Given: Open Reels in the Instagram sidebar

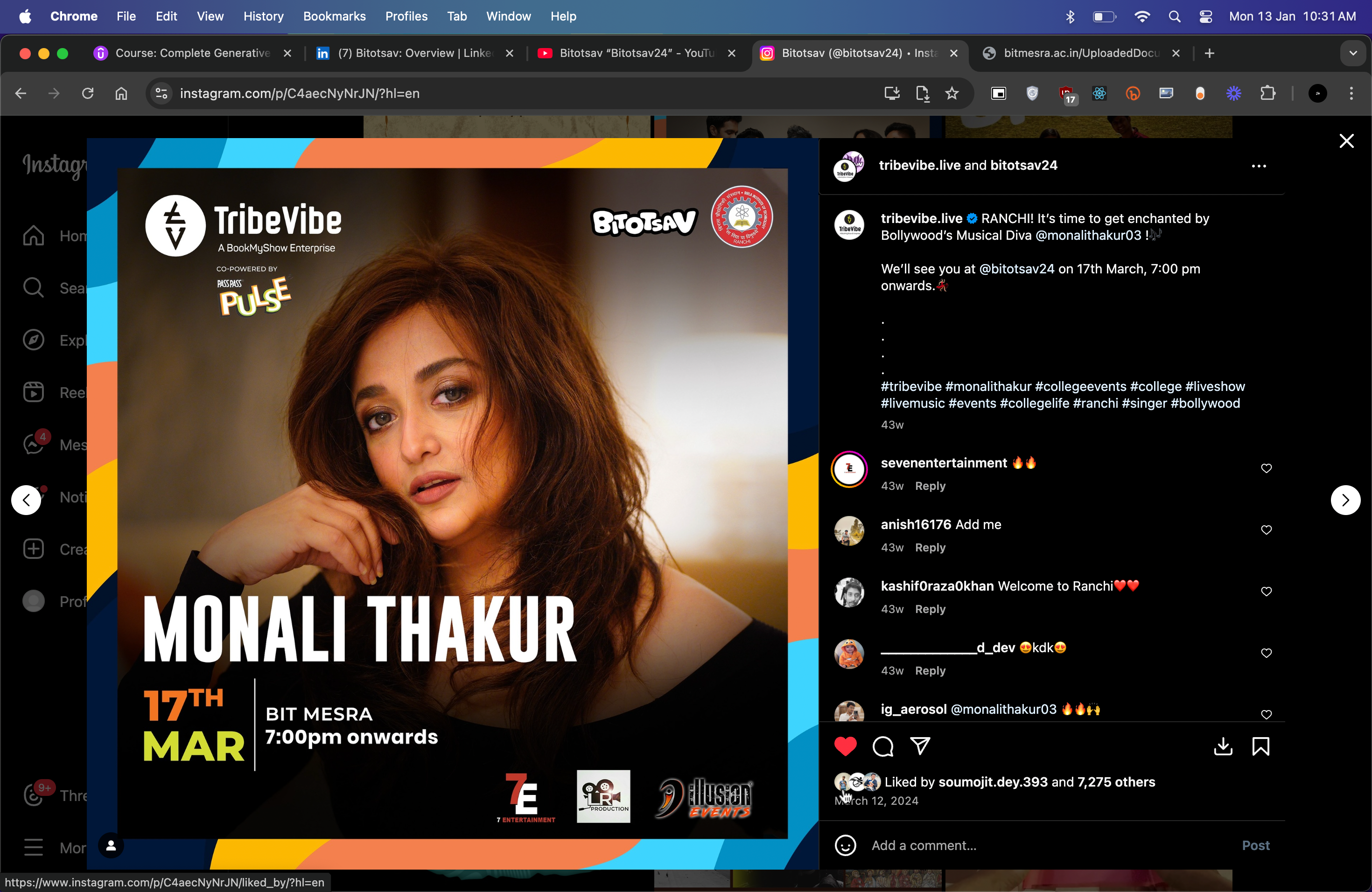Looking at the screenshot, I should click(34, 392).
